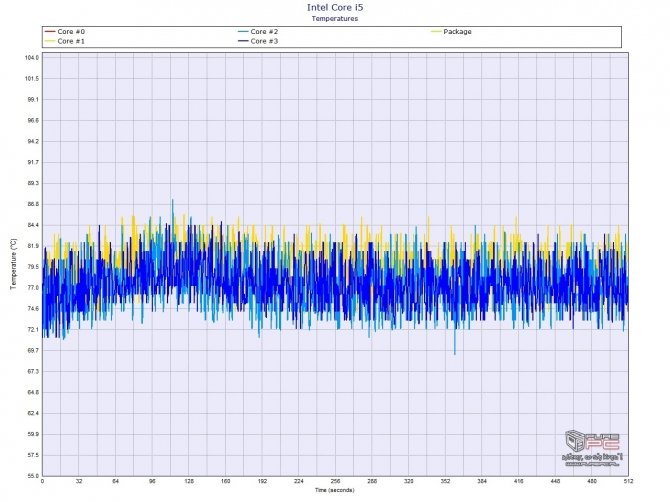The width and height of the screenshot is (670, 502).
Task: Select the Core #3 legend label
Action: 264,41
